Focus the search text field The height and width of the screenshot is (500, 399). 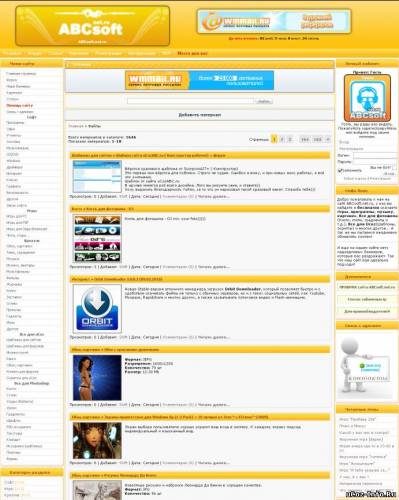tap(190, 101)
